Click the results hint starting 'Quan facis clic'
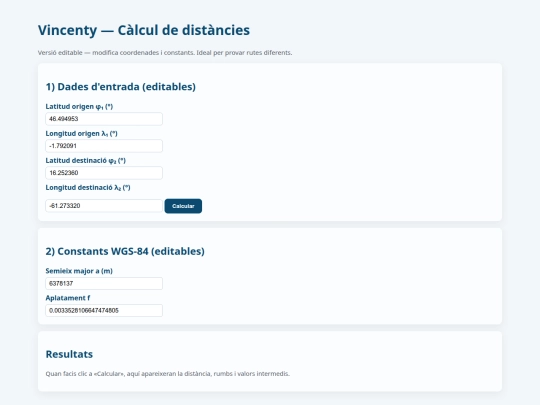 [168, 374]
